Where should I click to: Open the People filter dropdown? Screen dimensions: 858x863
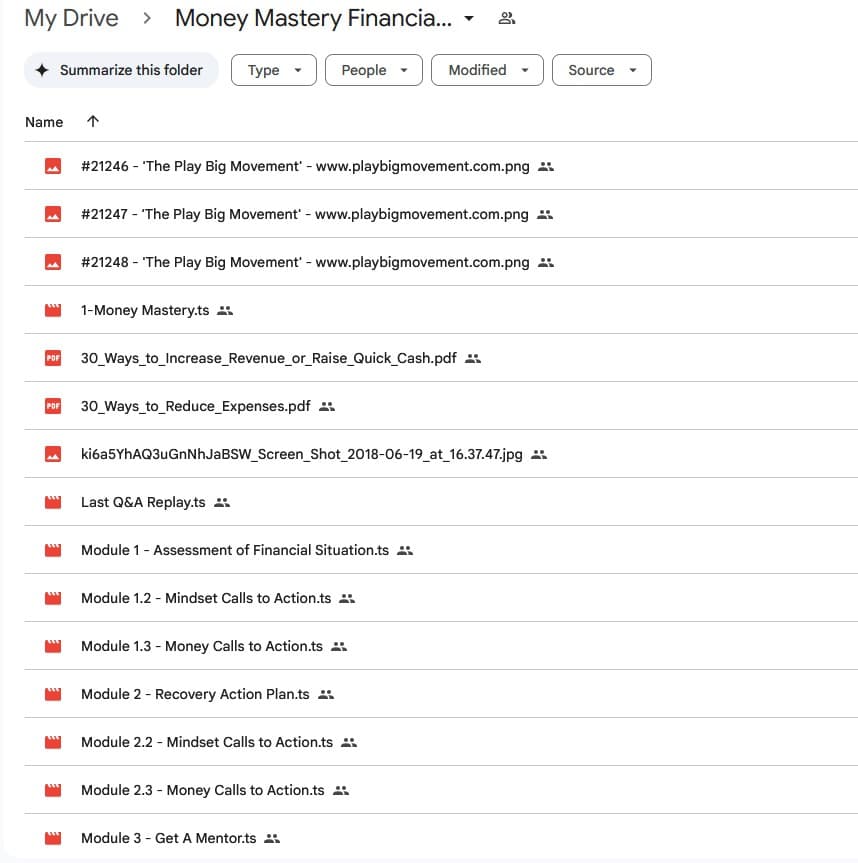tap(374, 70)
